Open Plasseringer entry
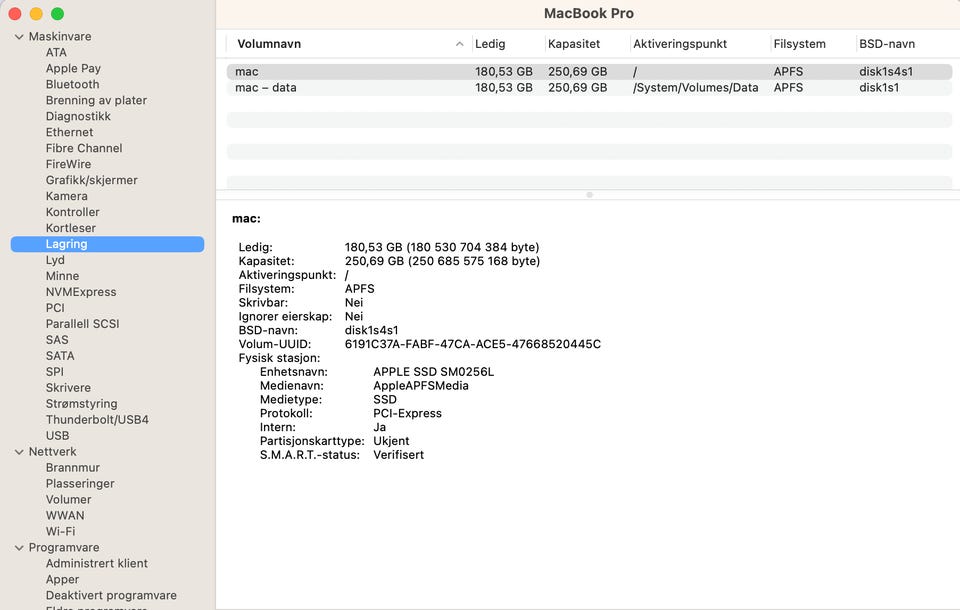960x610 pixels. click(x=80, y=484)
